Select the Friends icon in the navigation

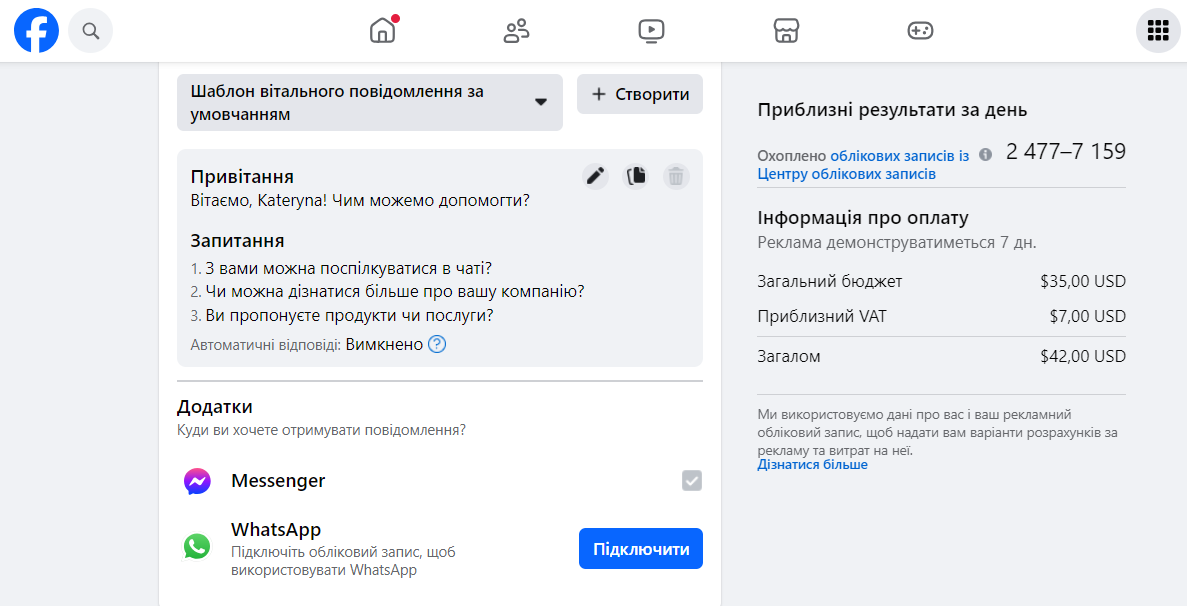click(x=516, y=30)
